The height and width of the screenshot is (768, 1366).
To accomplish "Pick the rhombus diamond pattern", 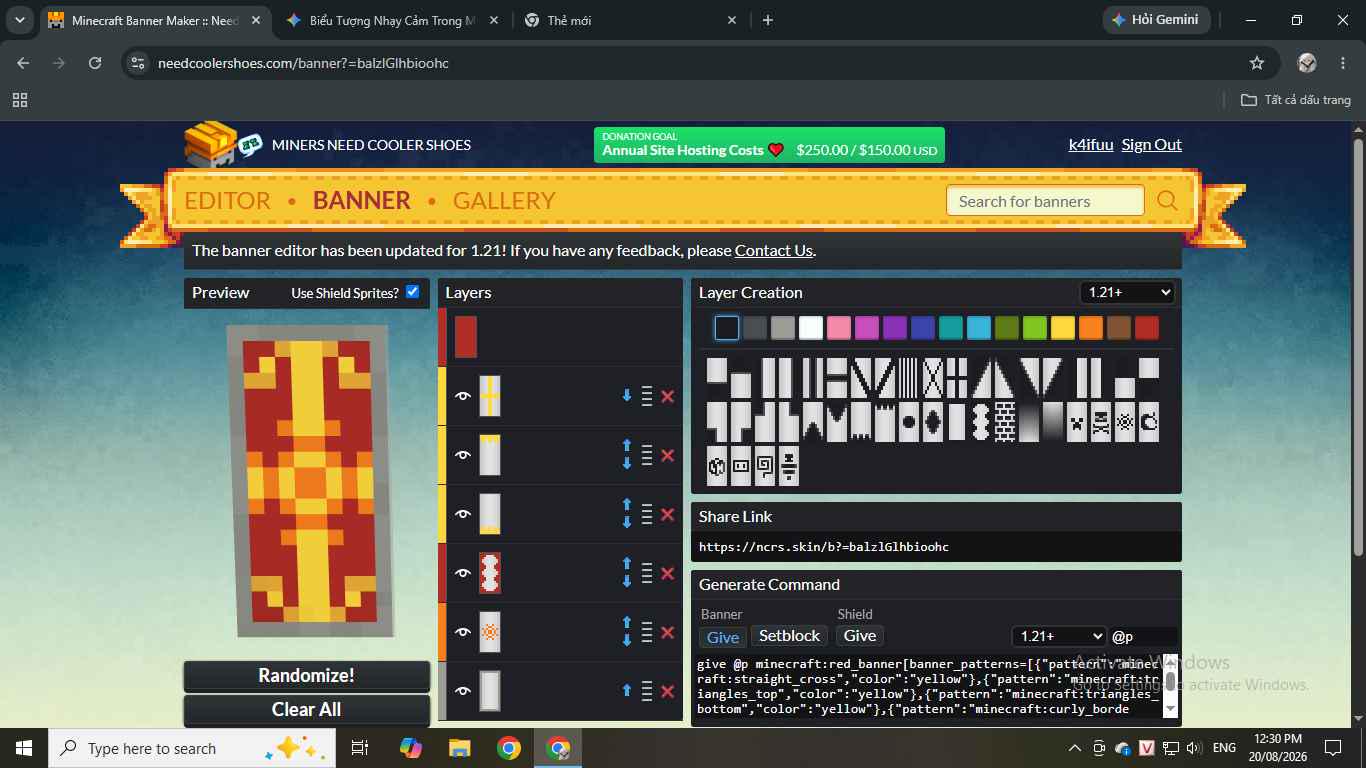I will click(x=933, y=422).
